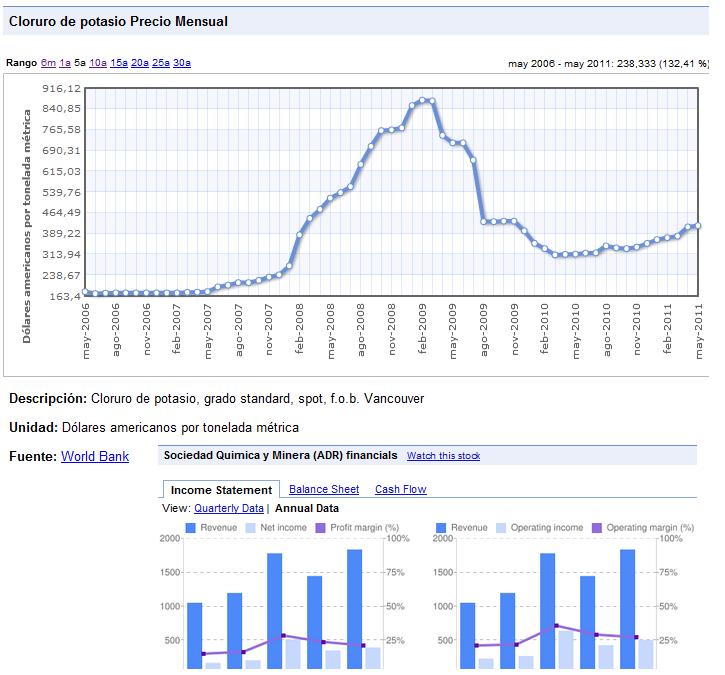Viewport: 725px width, 675px height.
Task: Click the 539,76 y-axis value
Action: (61, 192)
